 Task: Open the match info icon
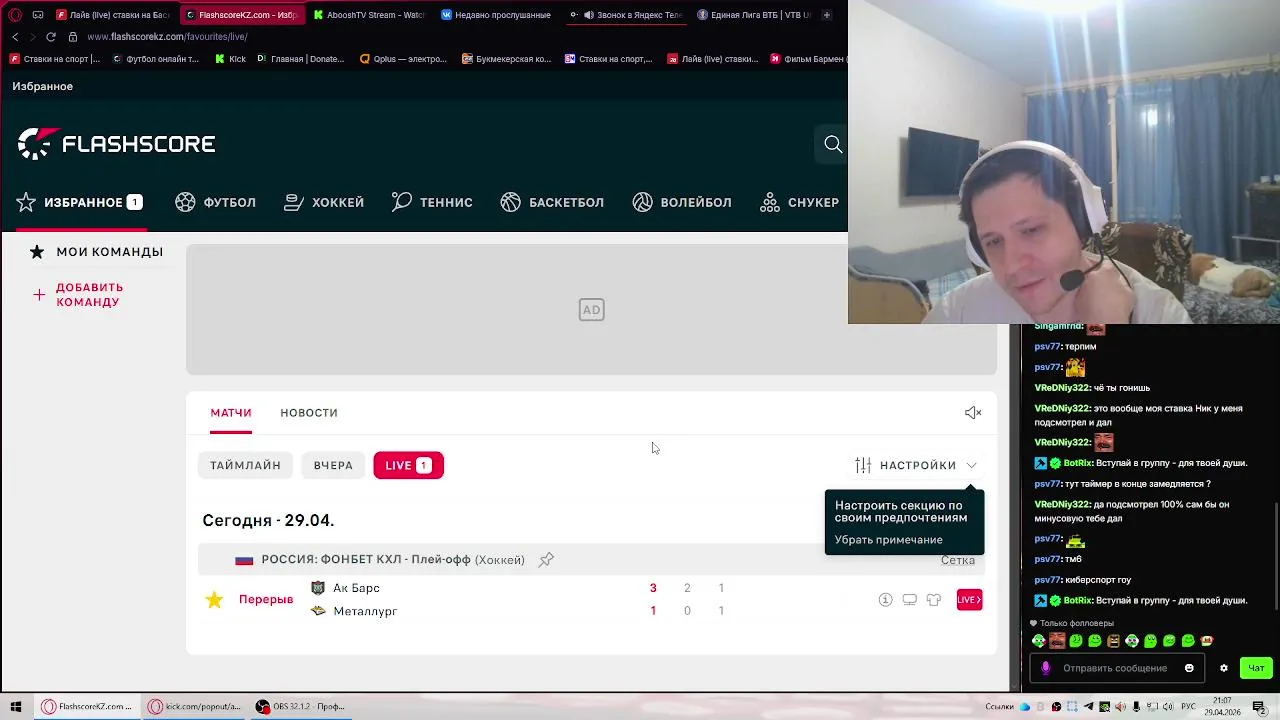click(885, 600)
